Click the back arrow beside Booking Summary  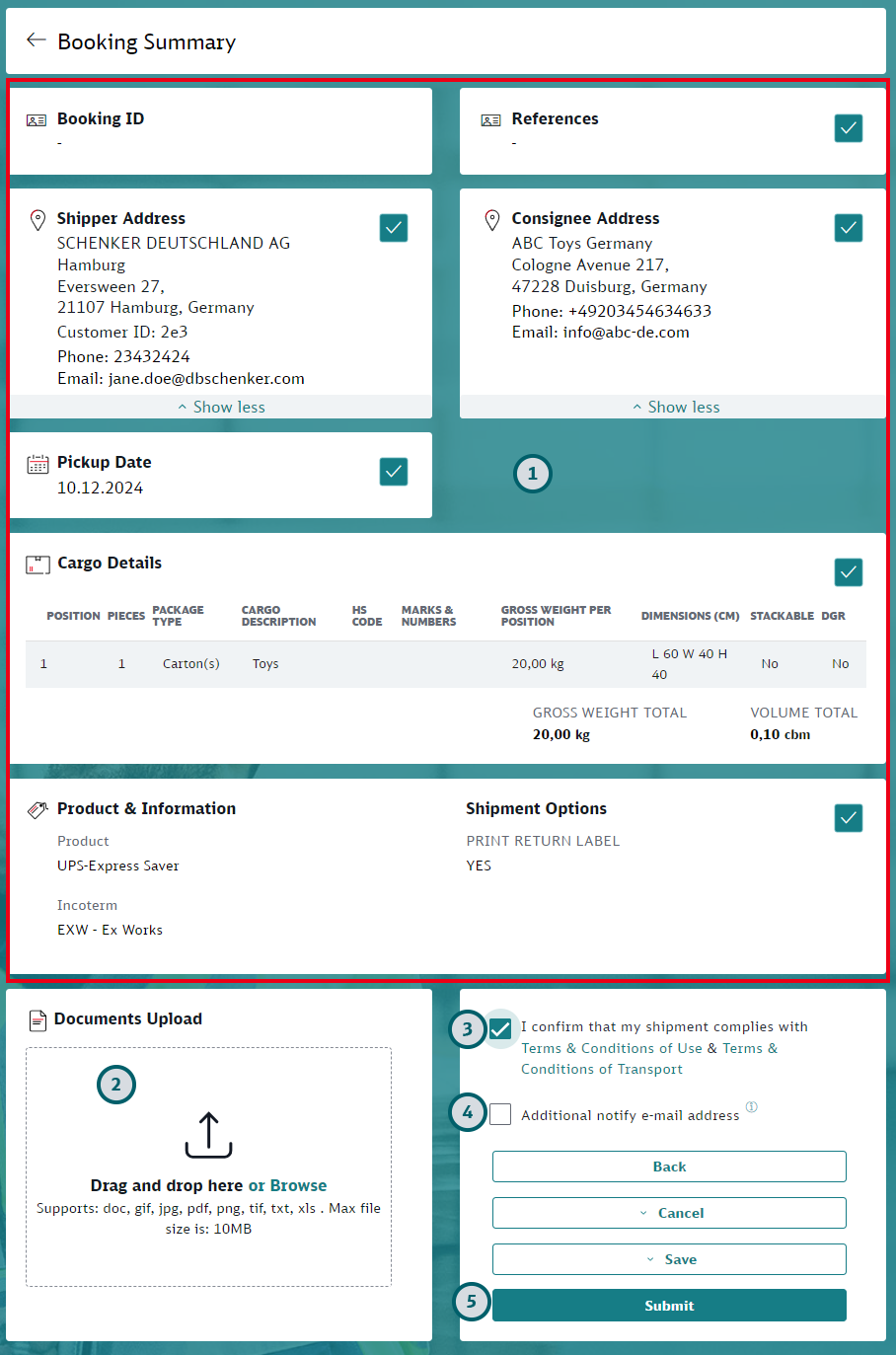[x=36, y=40]
